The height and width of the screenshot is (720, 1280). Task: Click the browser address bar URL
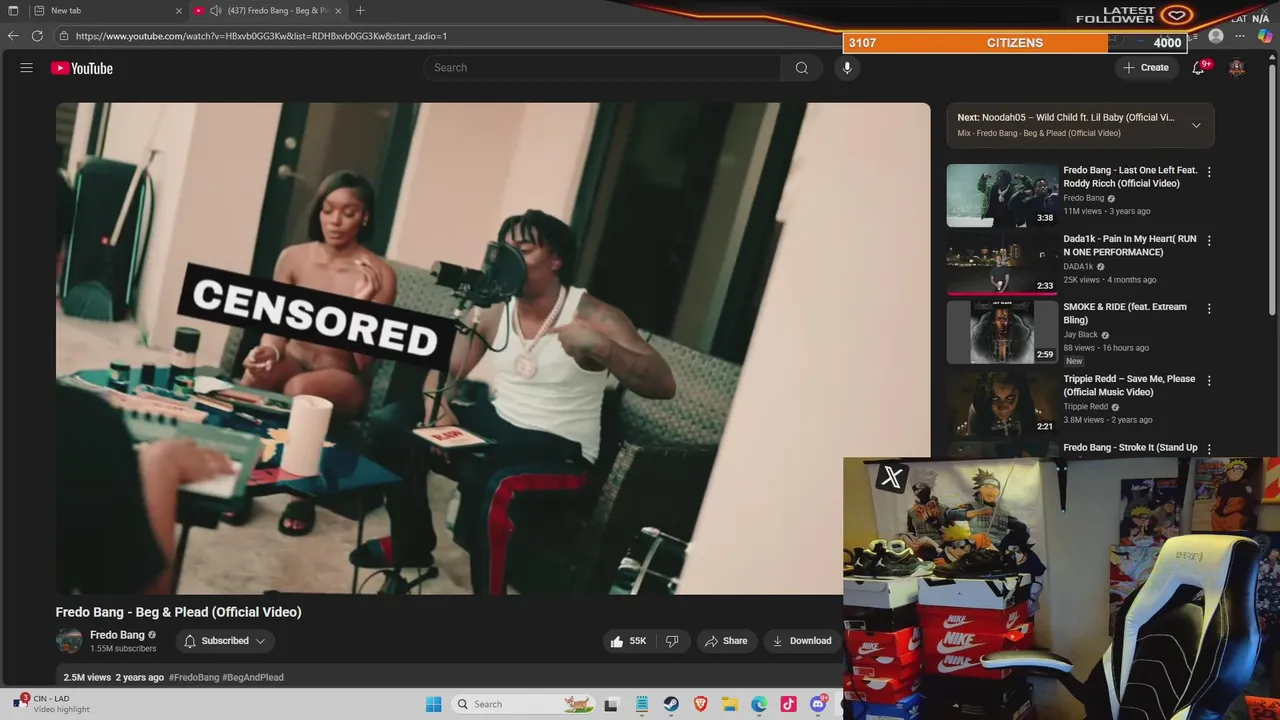coord(261,36)
